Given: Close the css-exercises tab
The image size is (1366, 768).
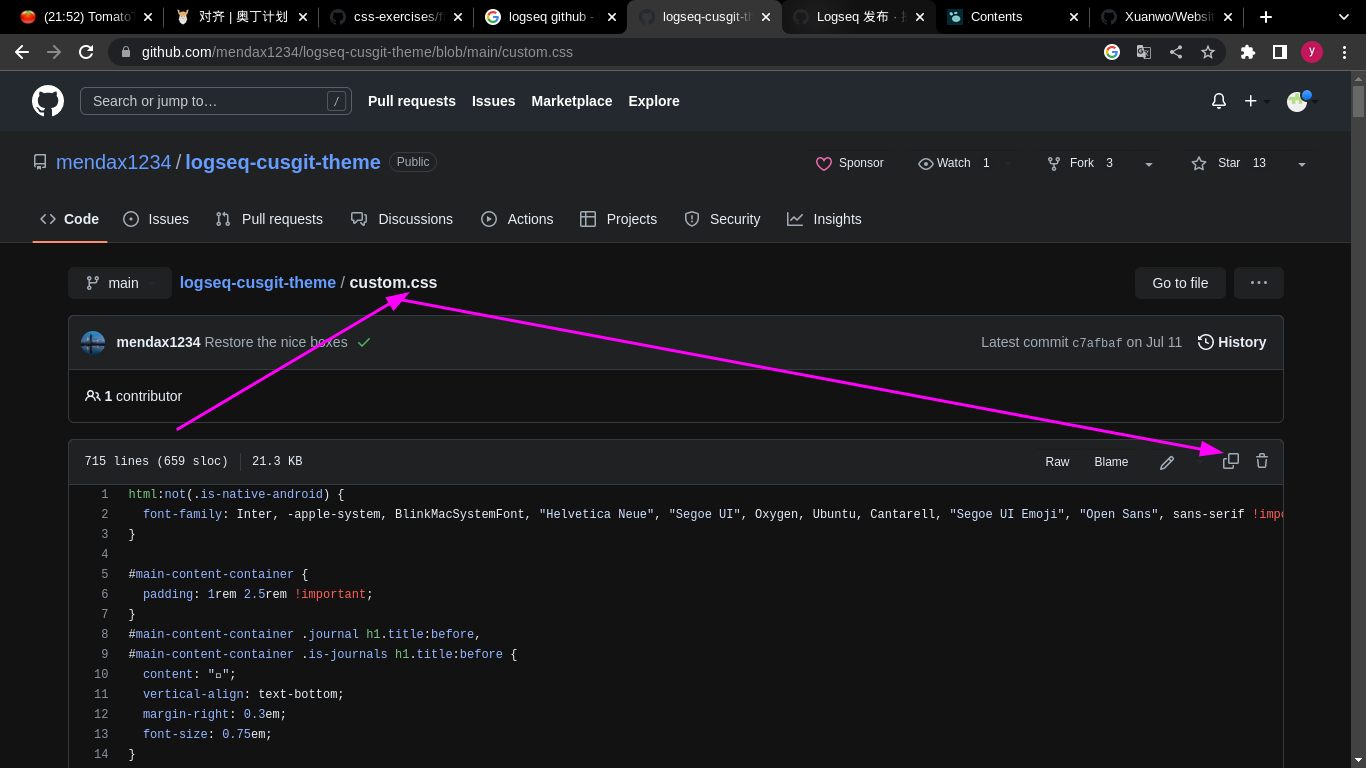Looking at the screenshot, I should [x=458, y=17].
